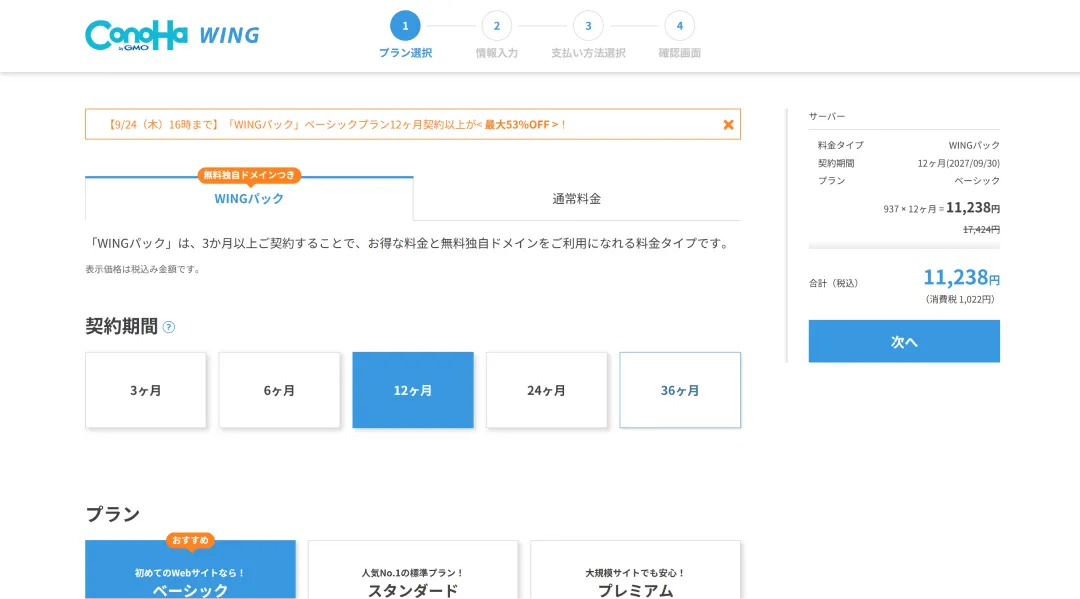Click the サーバー summary heading
1080x599 pixels.
point(827,116)
